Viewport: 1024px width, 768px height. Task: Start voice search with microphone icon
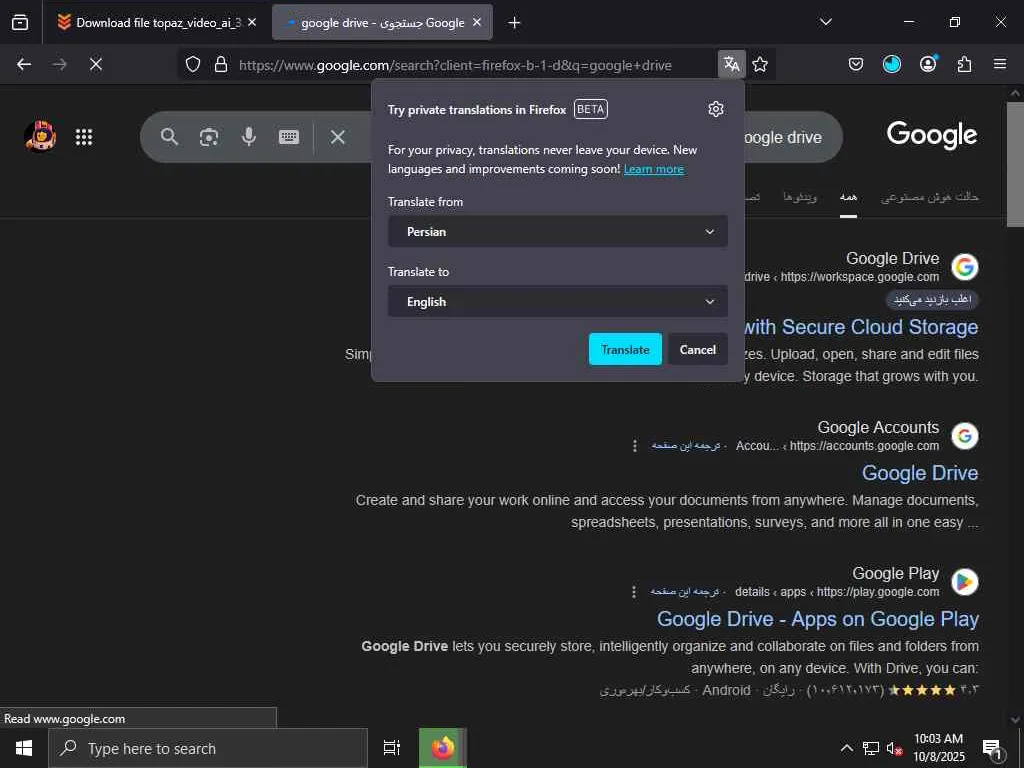[x=249, y=136]
